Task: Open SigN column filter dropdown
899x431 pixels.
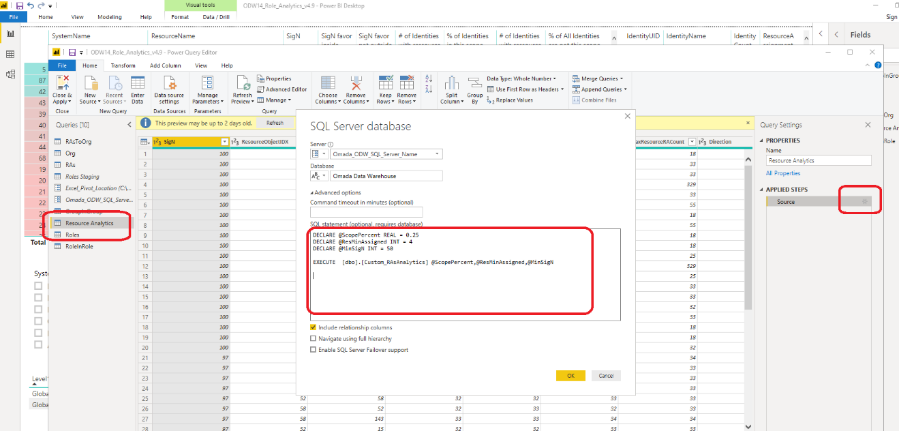Action: coord(224,142)
